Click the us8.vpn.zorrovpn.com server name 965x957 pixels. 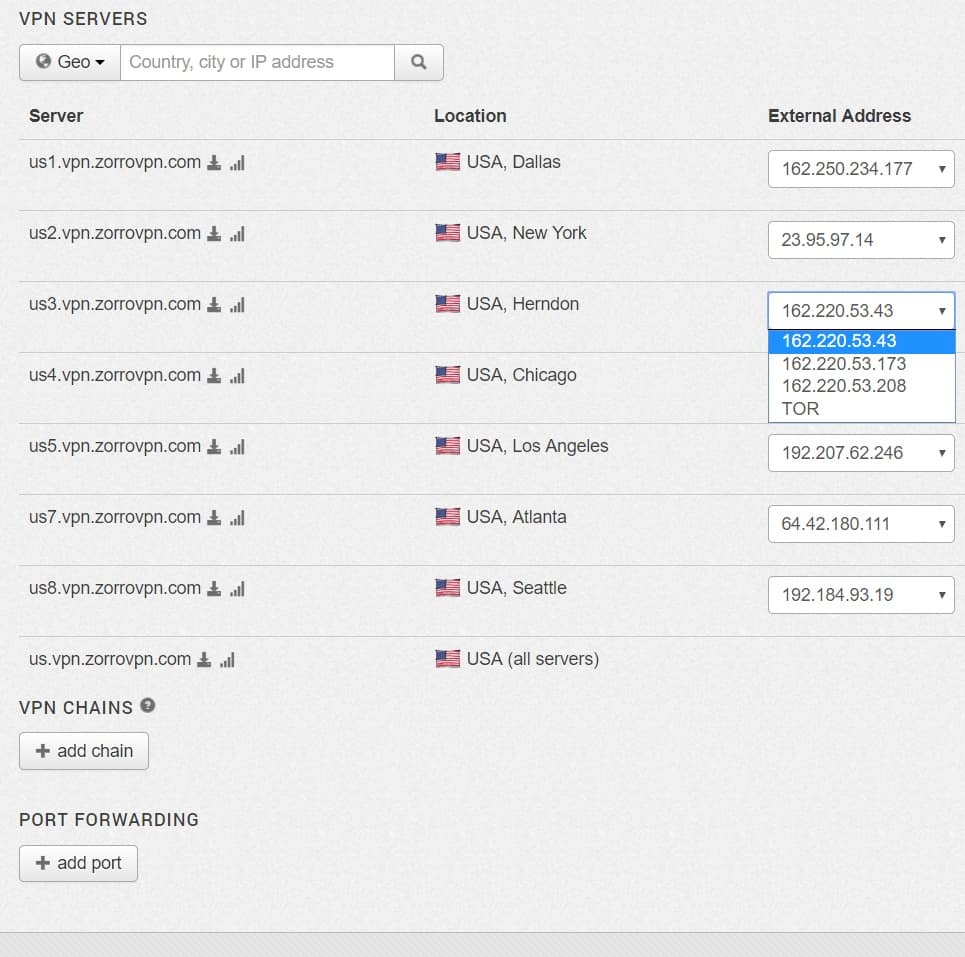pos(115,588)
